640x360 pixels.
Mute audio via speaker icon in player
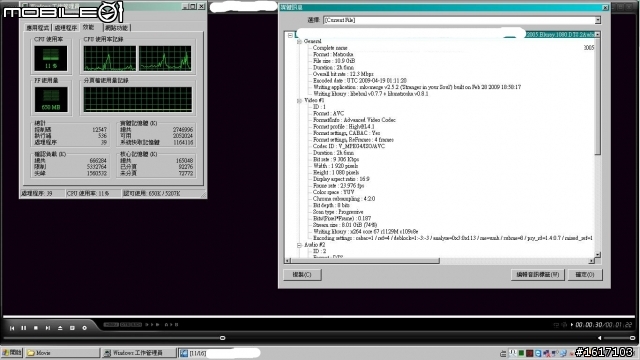(x=599, y=338)
